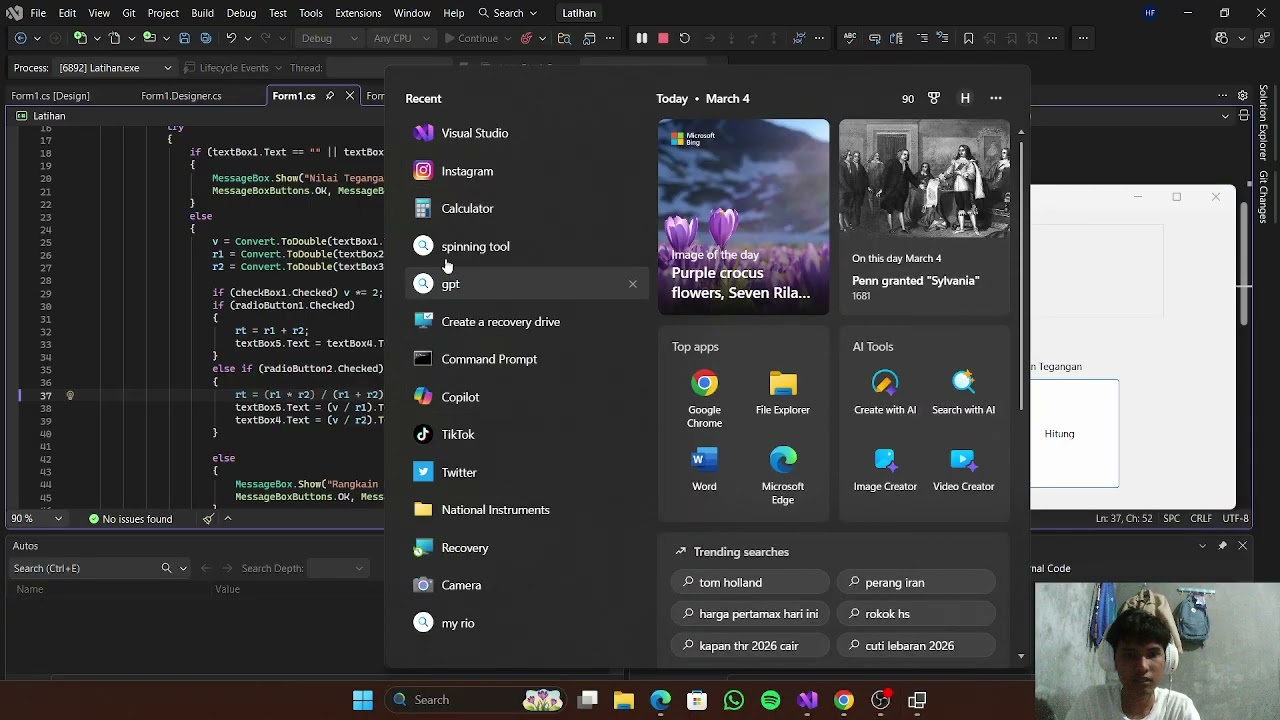Open the 'H' account button in search panel
The width and height of the screenshot is (1280, 720).
pyautogui.click(x=965, y=98)
